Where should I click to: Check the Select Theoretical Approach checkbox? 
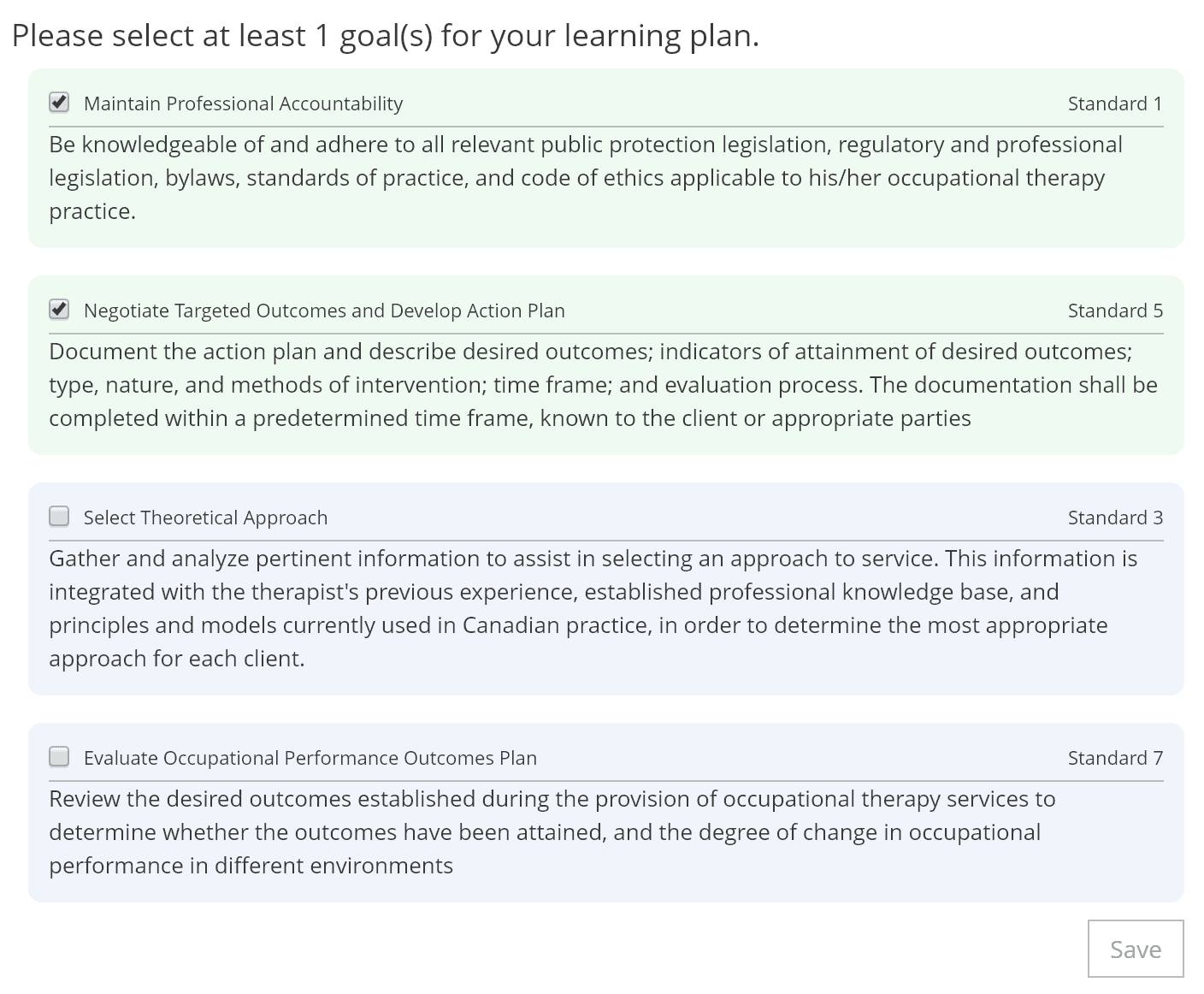click(59, 517)
